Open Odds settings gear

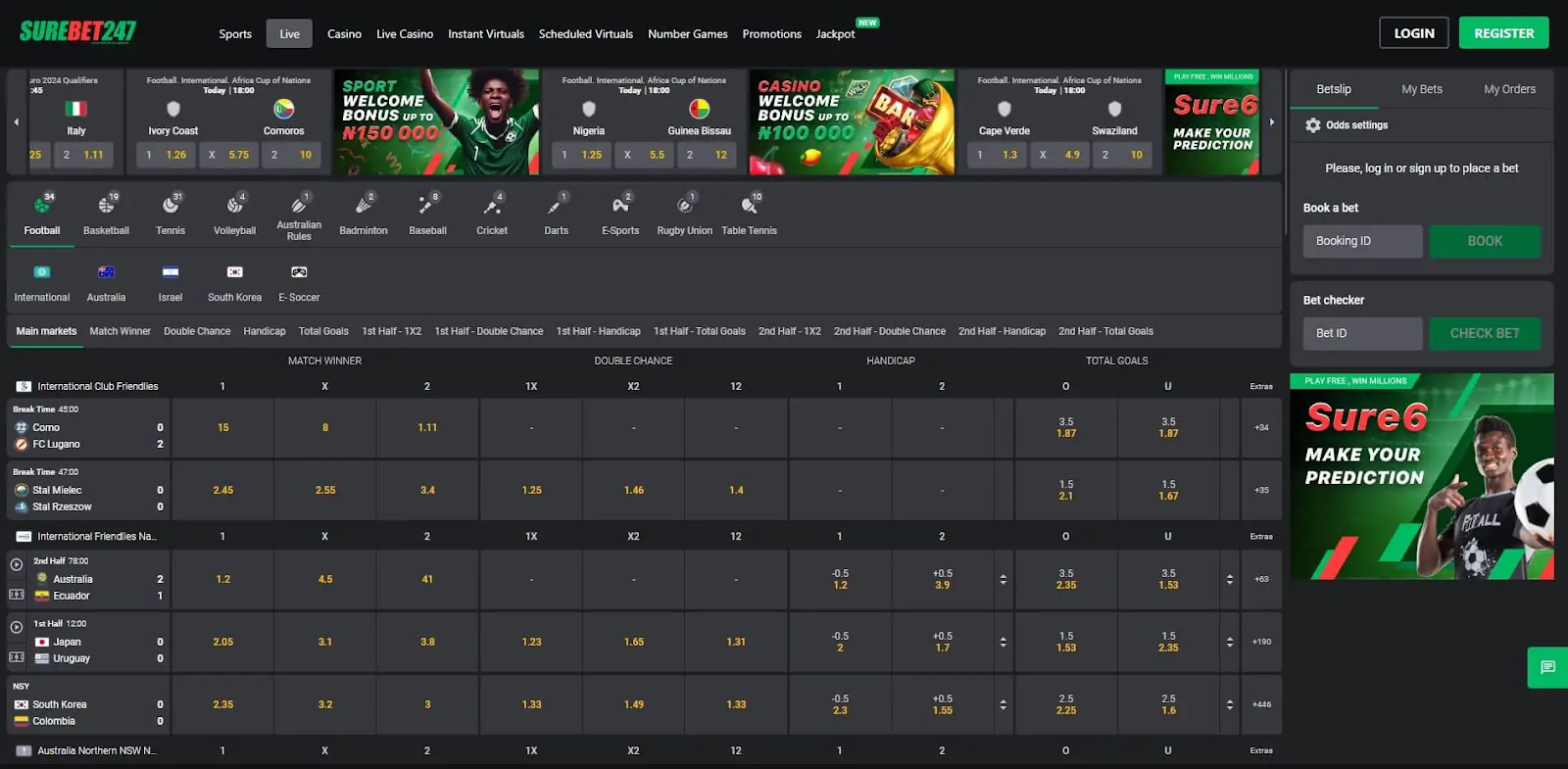[x=1313, y=125]
